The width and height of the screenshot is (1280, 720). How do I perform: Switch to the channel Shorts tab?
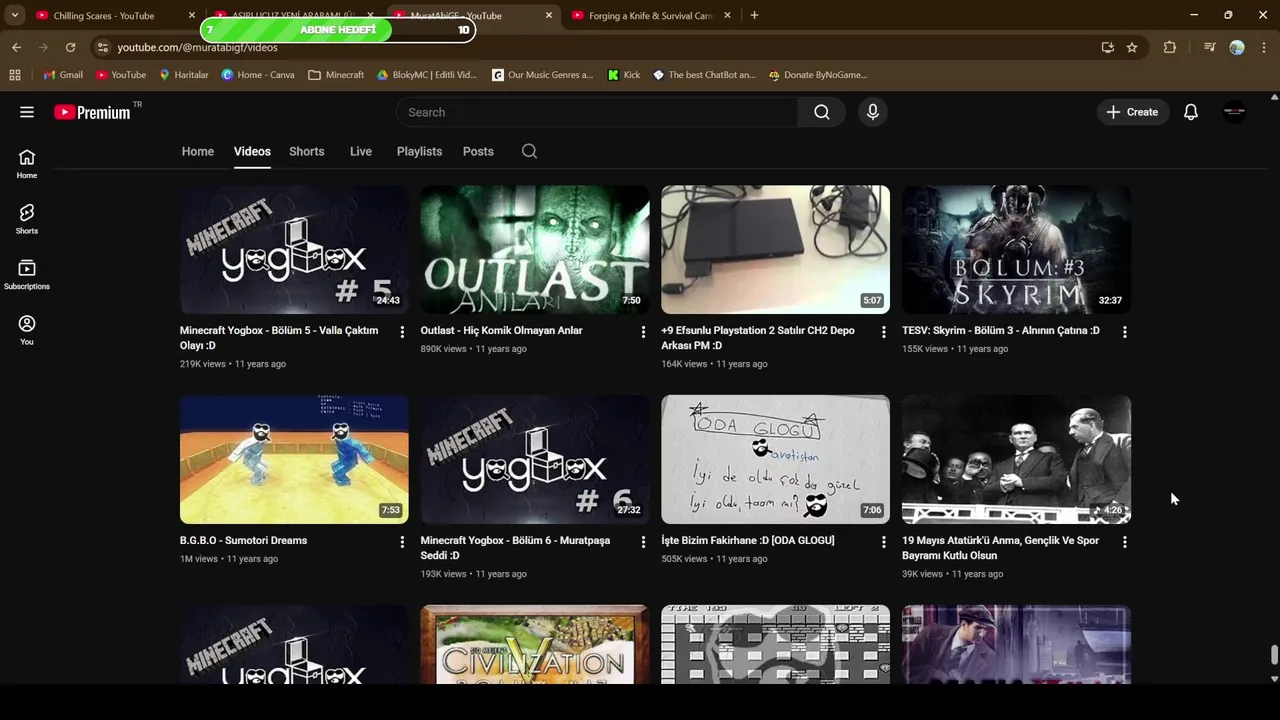tap(307, 151)
